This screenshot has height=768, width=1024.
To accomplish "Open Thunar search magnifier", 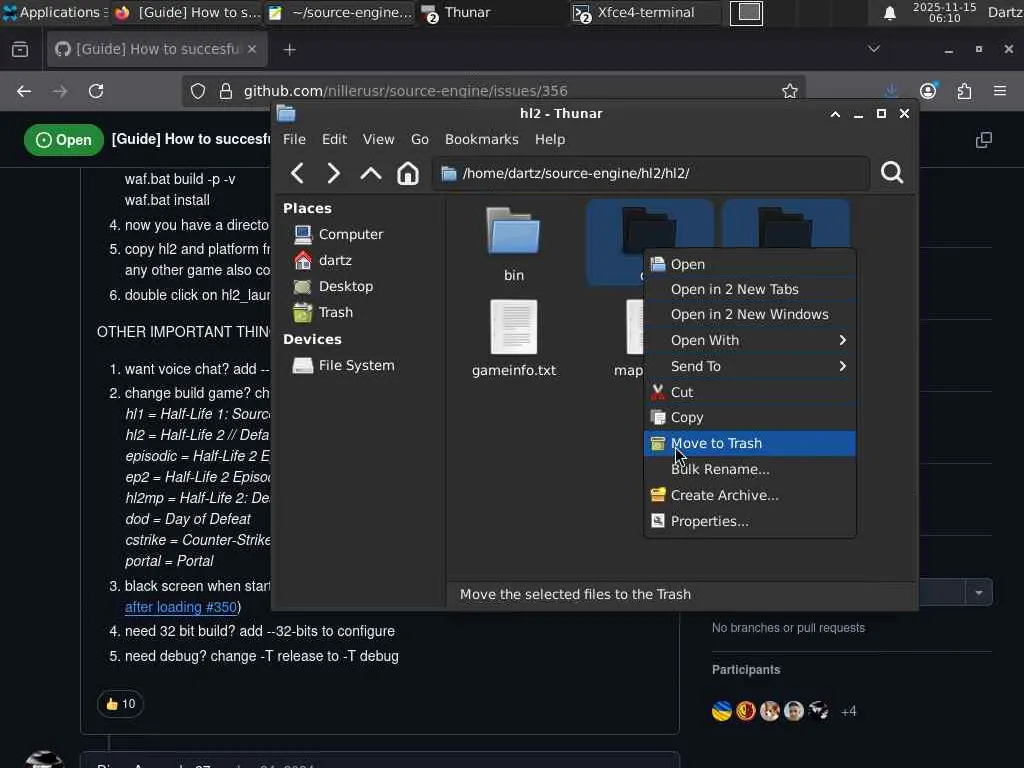I will pos(891,172).
